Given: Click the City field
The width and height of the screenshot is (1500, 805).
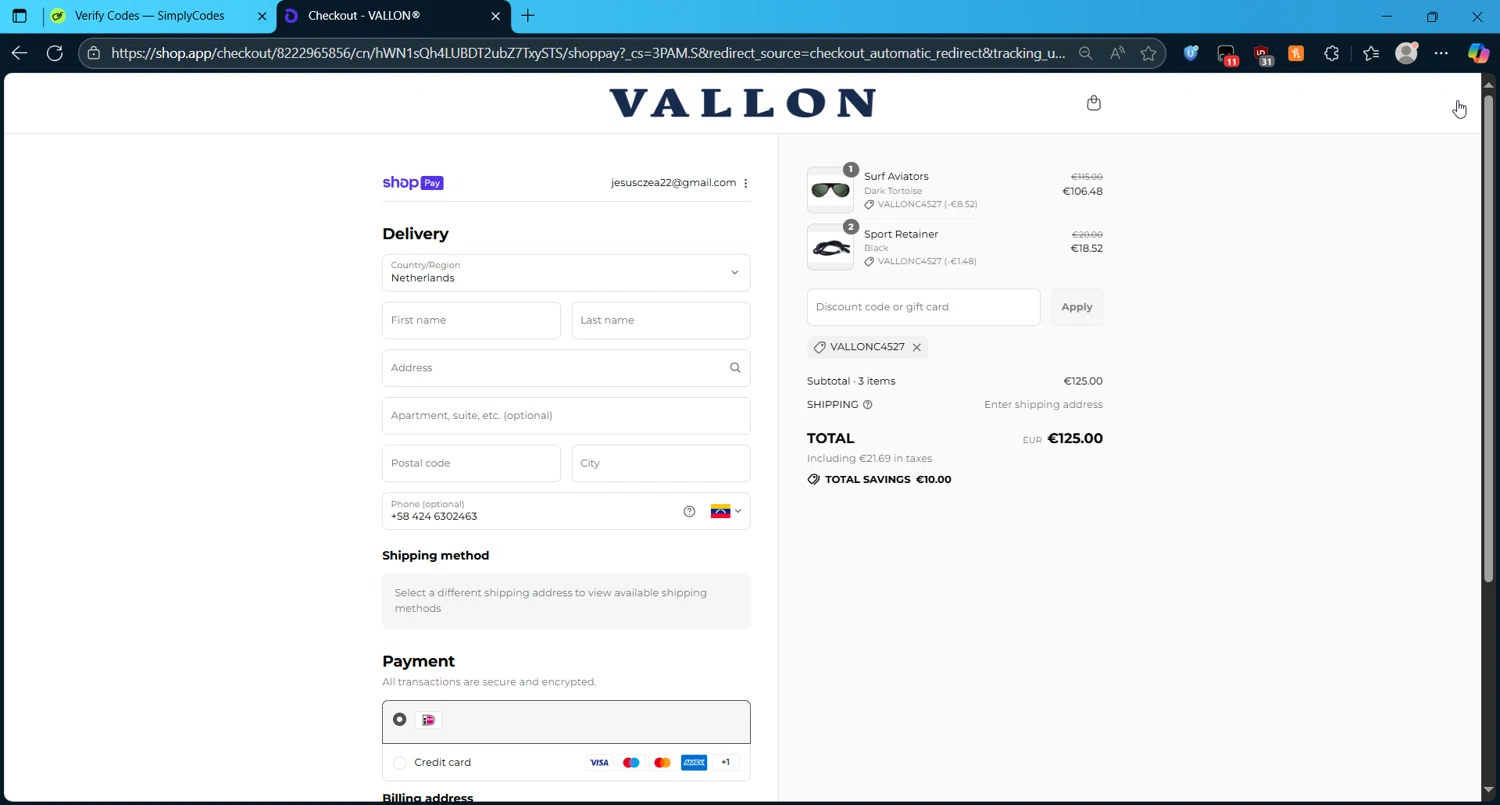Looking at the screenshot, I should [661, 464].
